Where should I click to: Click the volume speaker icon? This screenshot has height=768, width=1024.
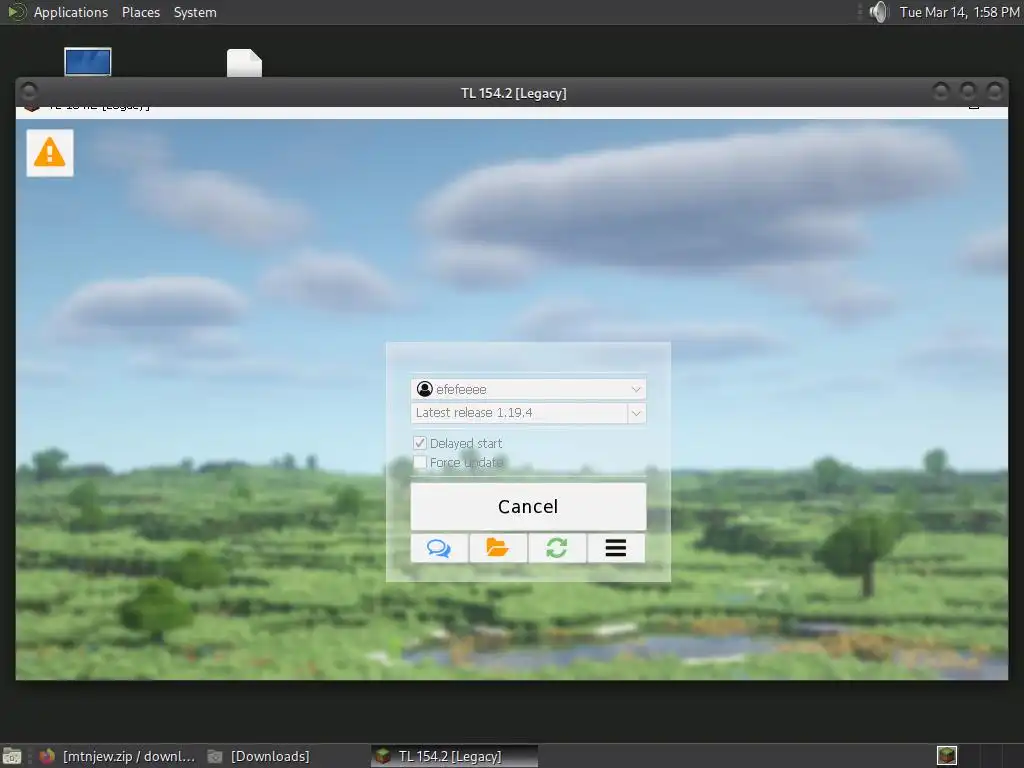(879, 12)
